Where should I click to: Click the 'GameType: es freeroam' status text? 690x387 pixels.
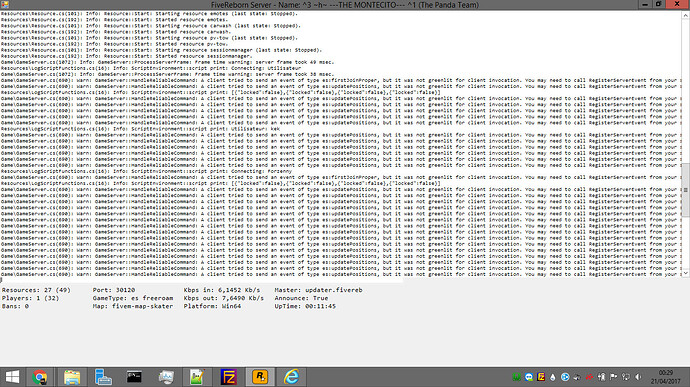[x=133, y=298]
